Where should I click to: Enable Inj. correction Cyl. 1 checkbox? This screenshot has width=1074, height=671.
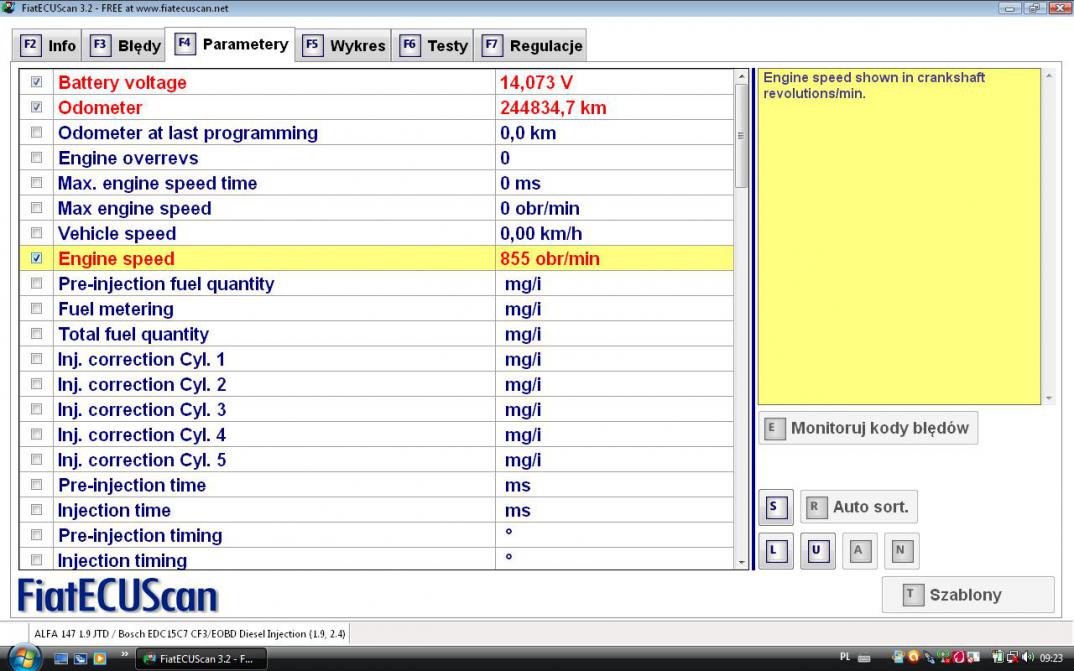coord(37,359)
